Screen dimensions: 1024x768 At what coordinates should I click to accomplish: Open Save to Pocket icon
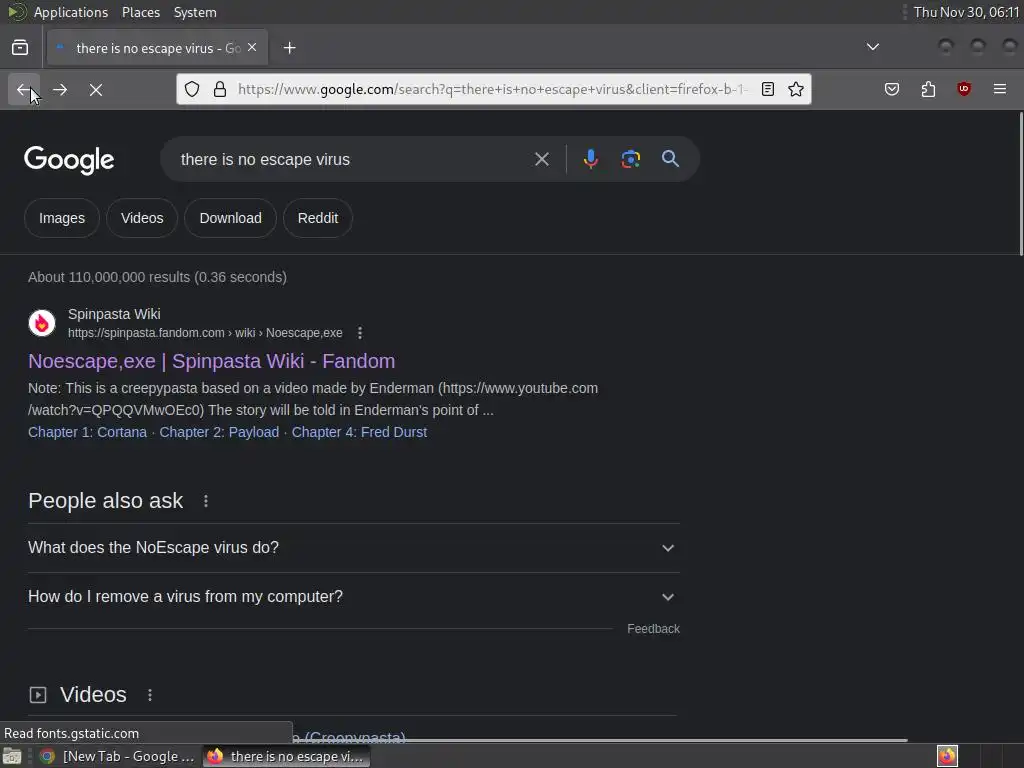point(891,89)
